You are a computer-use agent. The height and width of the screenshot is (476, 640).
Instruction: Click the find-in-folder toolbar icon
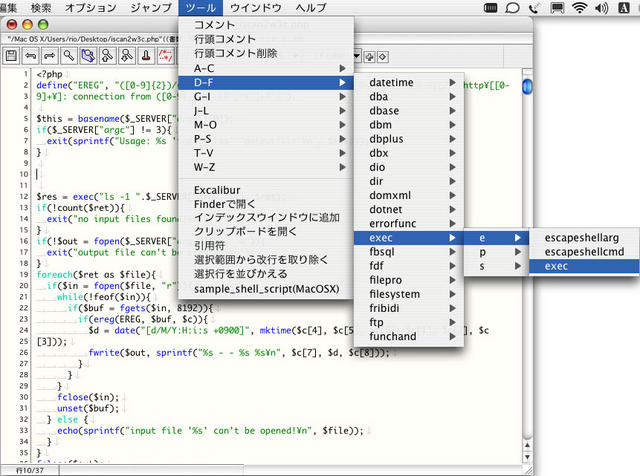point(88,56)
